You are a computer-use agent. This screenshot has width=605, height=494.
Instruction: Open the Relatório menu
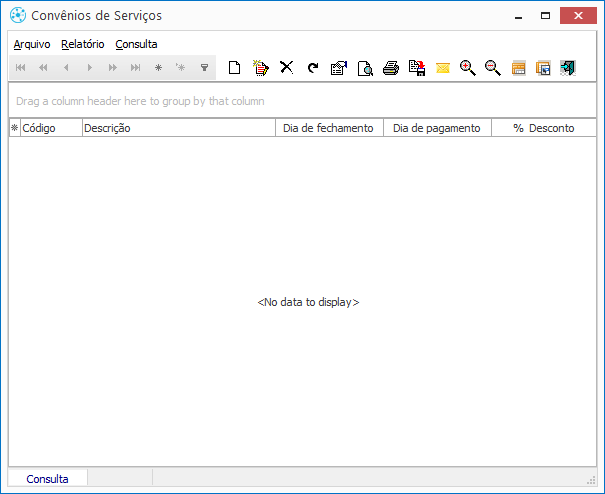pos(83,44)
